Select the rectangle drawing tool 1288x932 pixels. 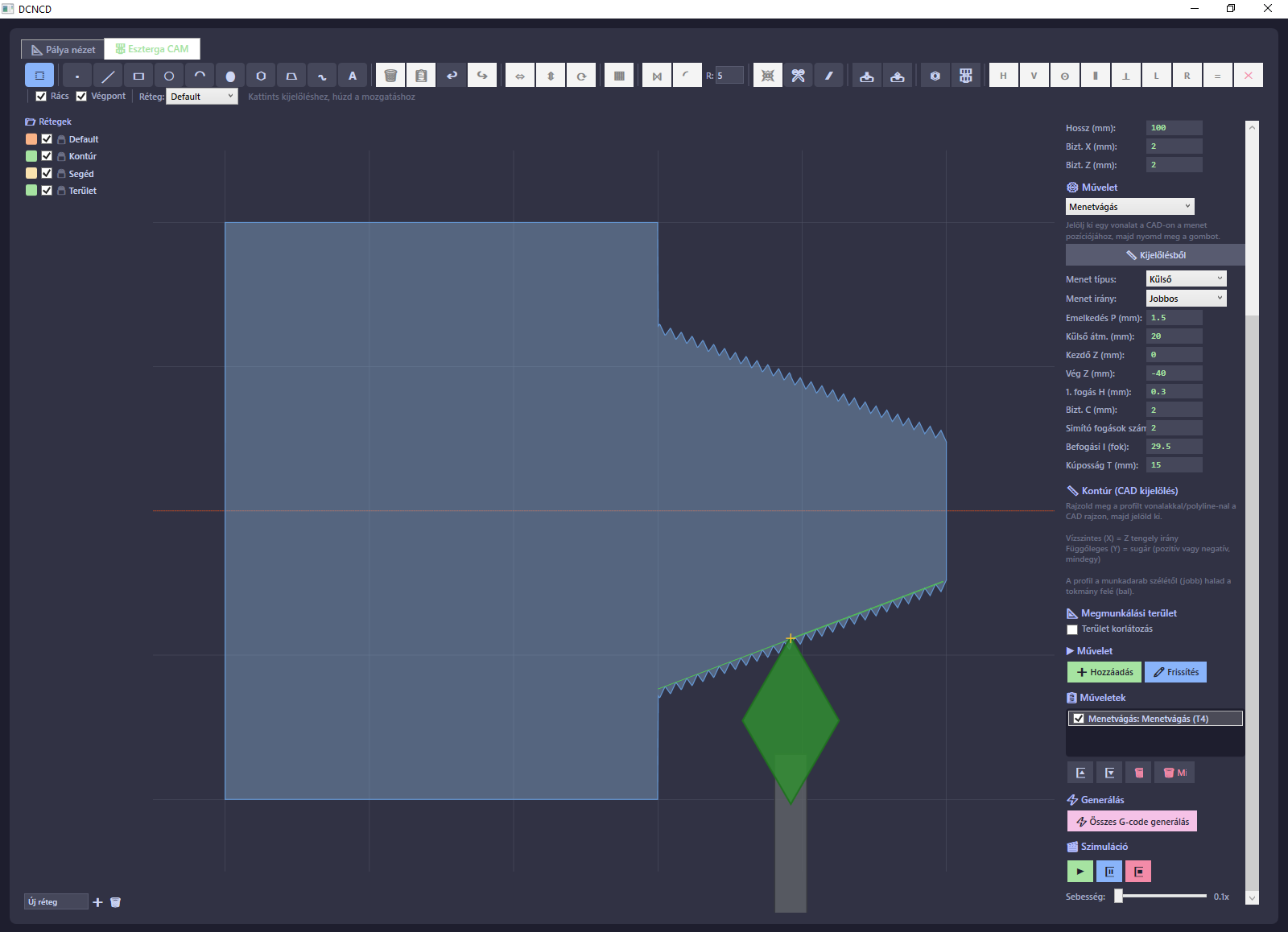pos(138,76)
